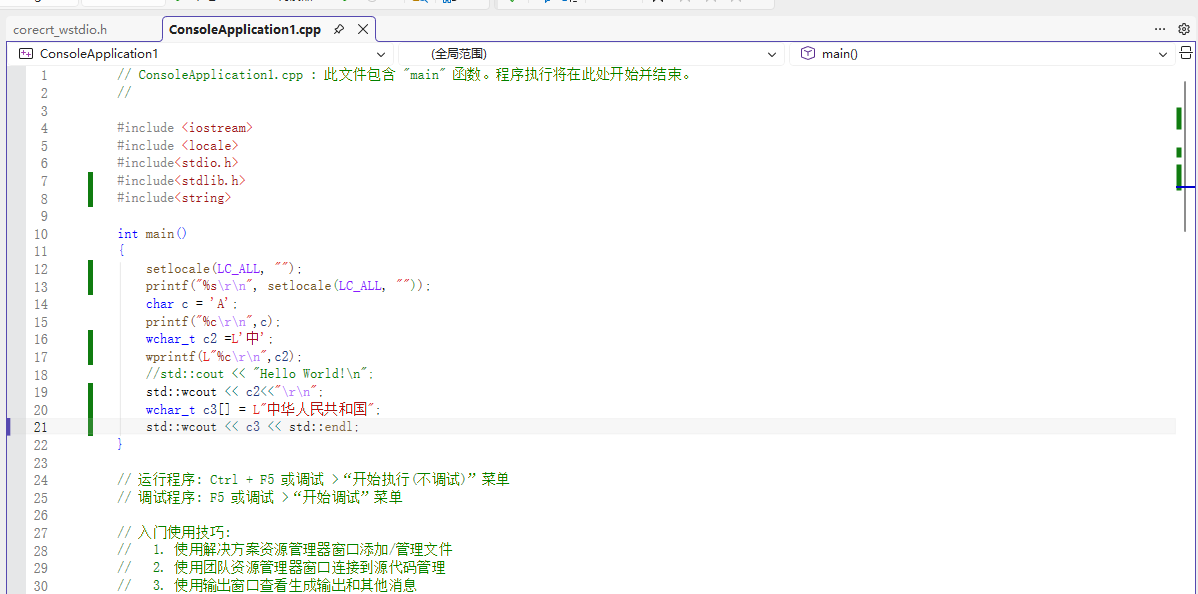Select the ConsoleApplication1.cpp tab
1198x594 pixels.
(x=244, y=30)
